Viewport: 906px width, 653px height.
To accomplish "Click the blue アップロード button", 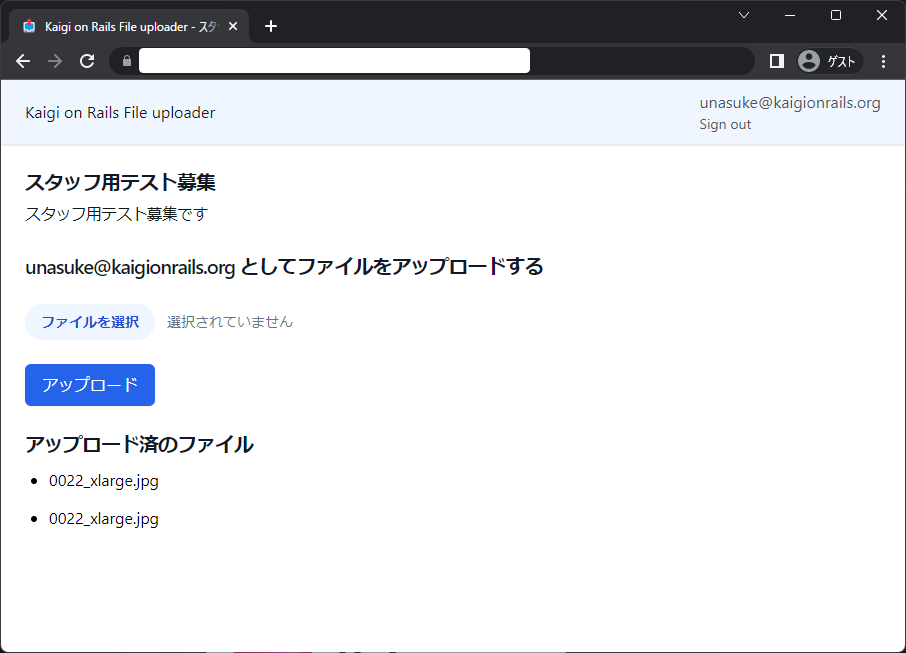I will 90,385.
